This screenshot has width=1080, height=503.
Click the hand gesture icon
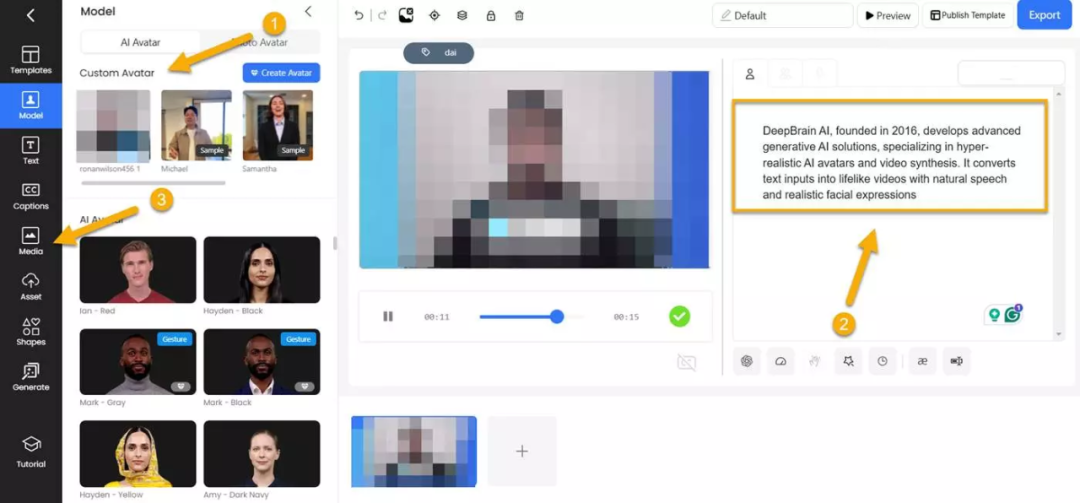(815, 361)
